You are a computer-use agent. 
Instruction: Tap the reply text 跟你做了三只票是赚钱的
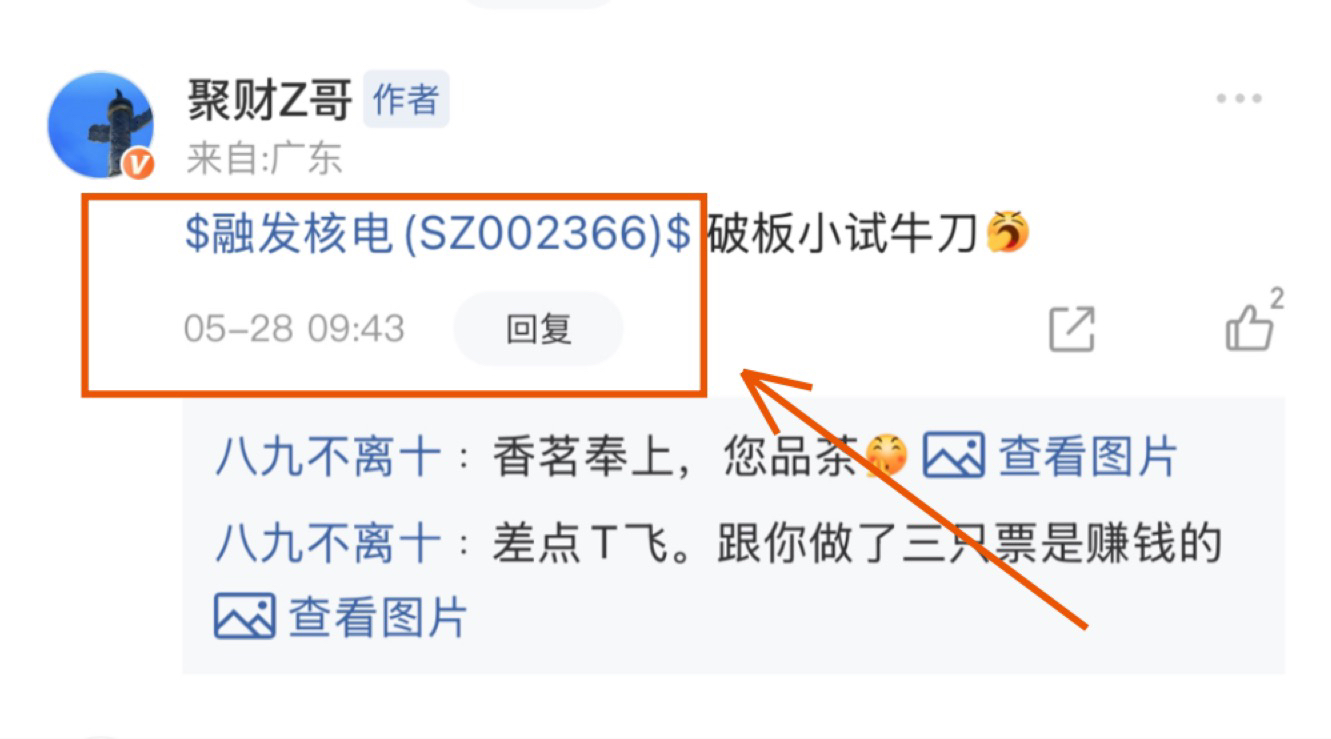tap(970, 543)
